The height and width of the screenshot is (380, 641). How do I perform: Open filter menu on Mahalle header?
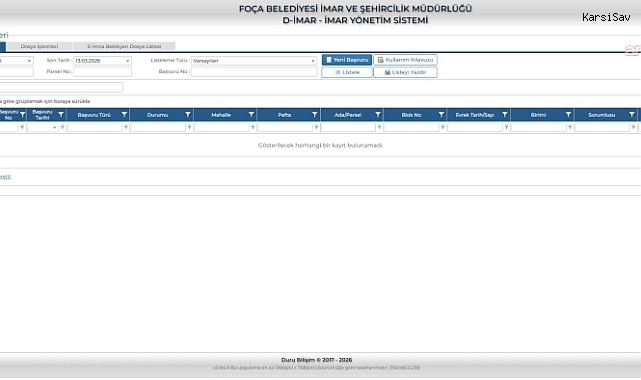click(x=251, y=115)
